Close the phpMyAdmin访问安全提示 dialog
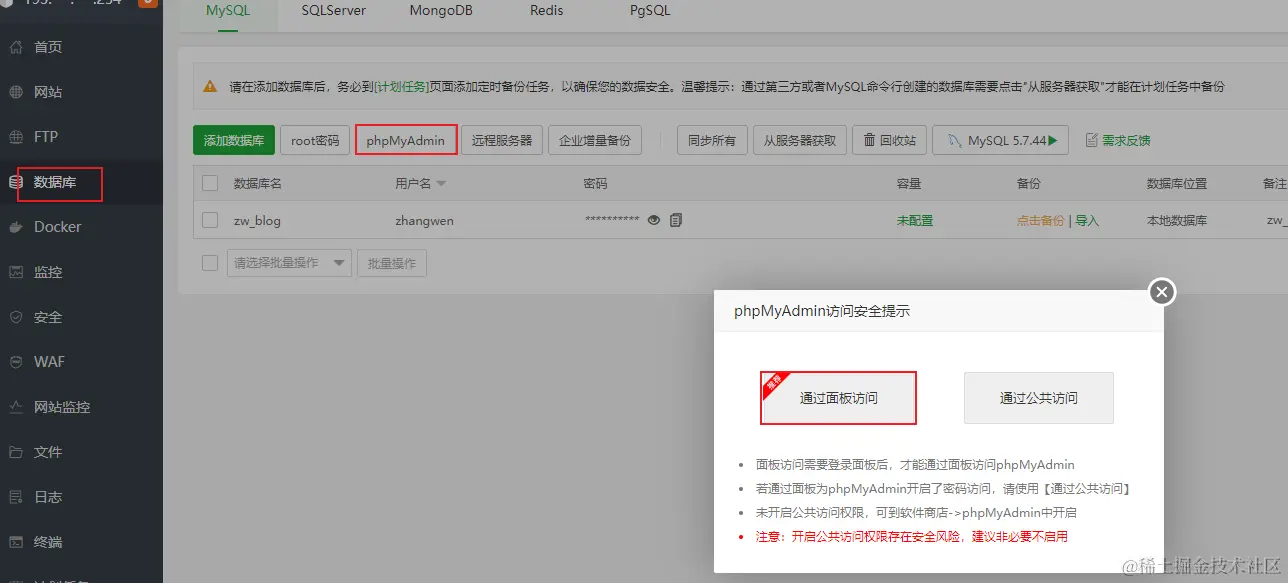 [x=1161, y=292]
